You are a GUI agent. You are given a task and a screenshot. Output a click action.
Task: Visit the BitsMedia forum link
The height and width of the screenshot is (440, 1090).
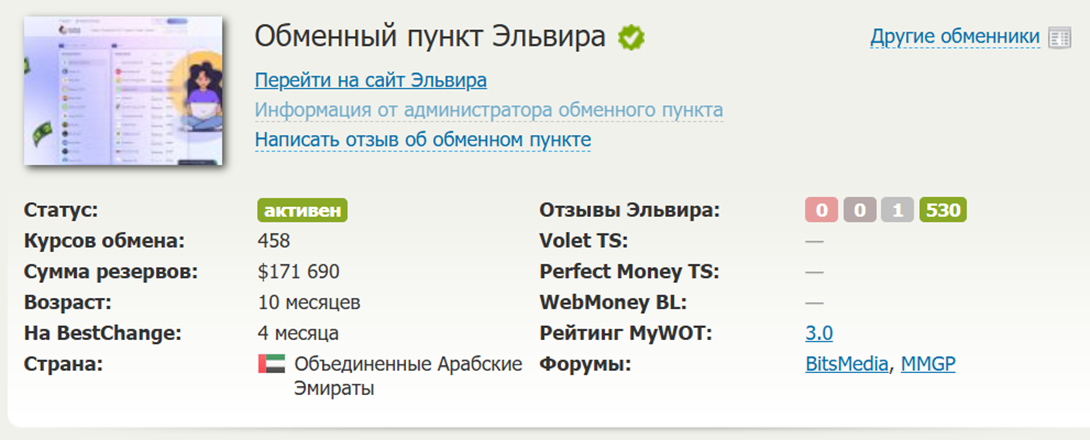coord(846,364)
